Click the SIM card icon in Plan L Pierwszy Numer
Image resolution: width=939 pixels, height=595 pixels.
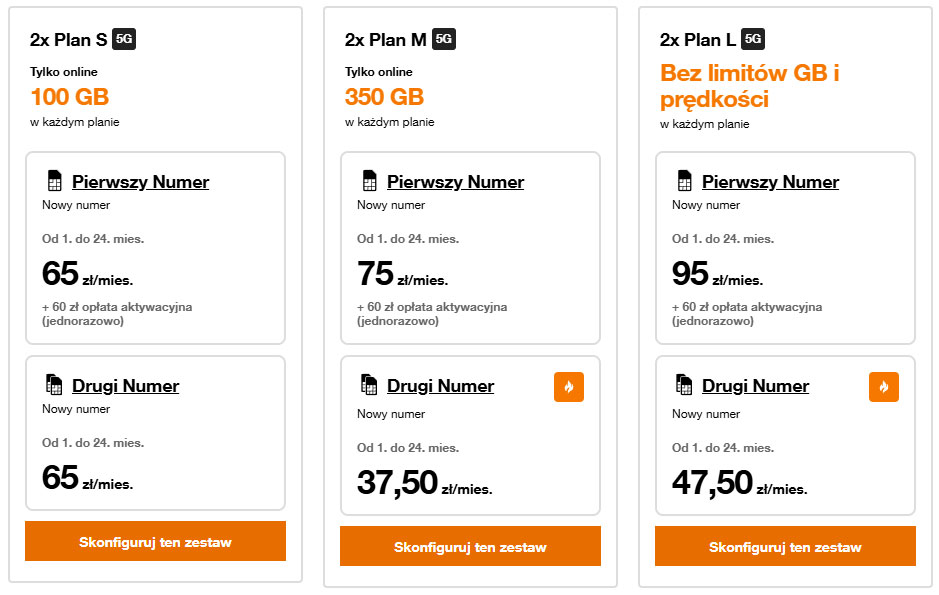click(684, 181)
